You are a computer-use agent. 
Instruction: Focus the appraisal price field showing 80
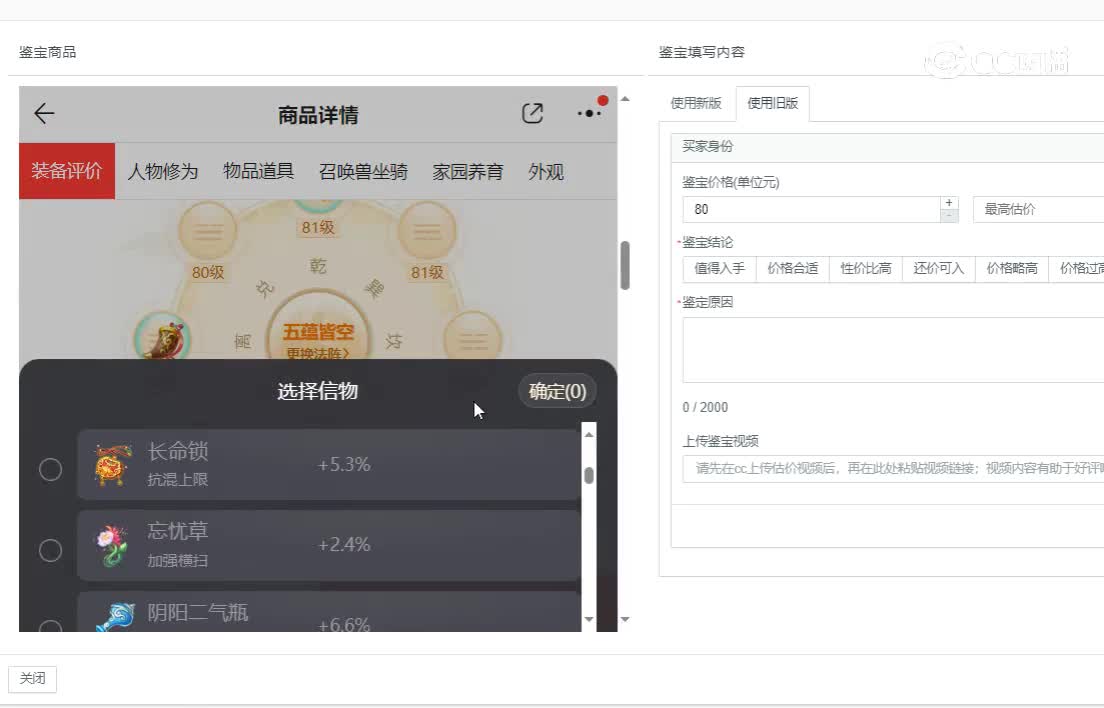click(811, 210)
